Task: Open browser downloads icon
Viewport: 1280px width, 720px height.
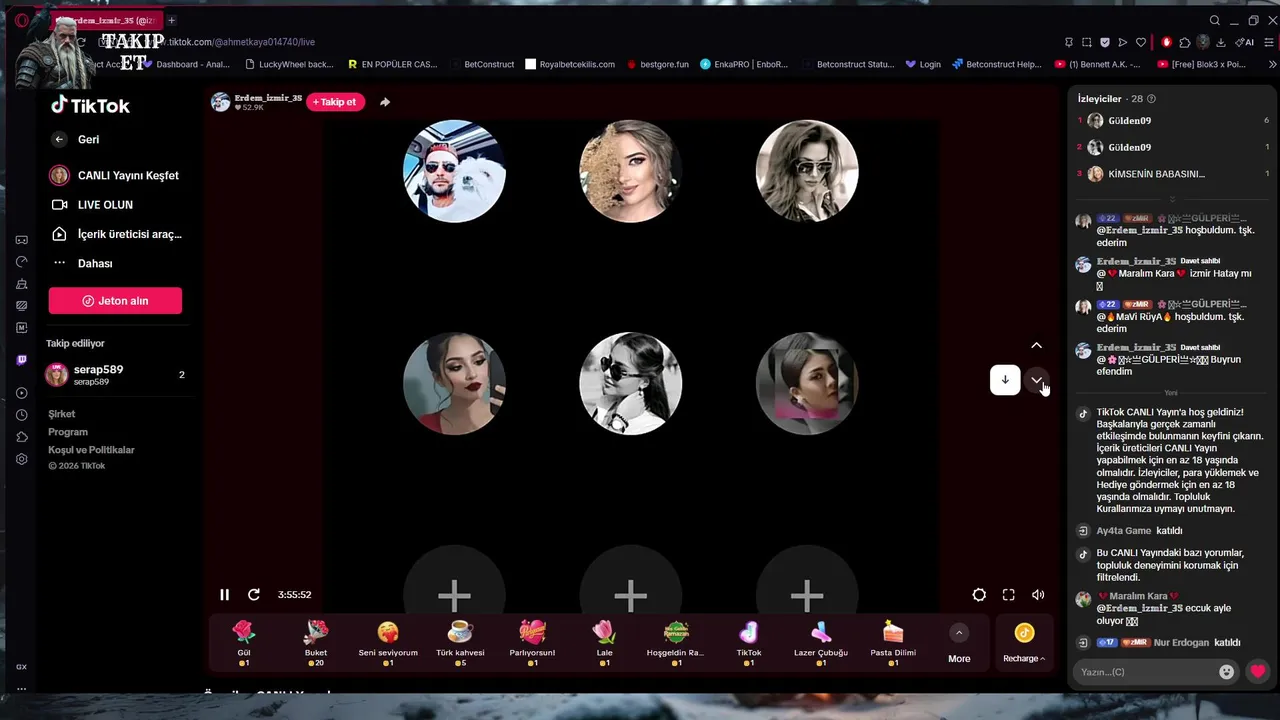Action: (x=1221, y=42)
